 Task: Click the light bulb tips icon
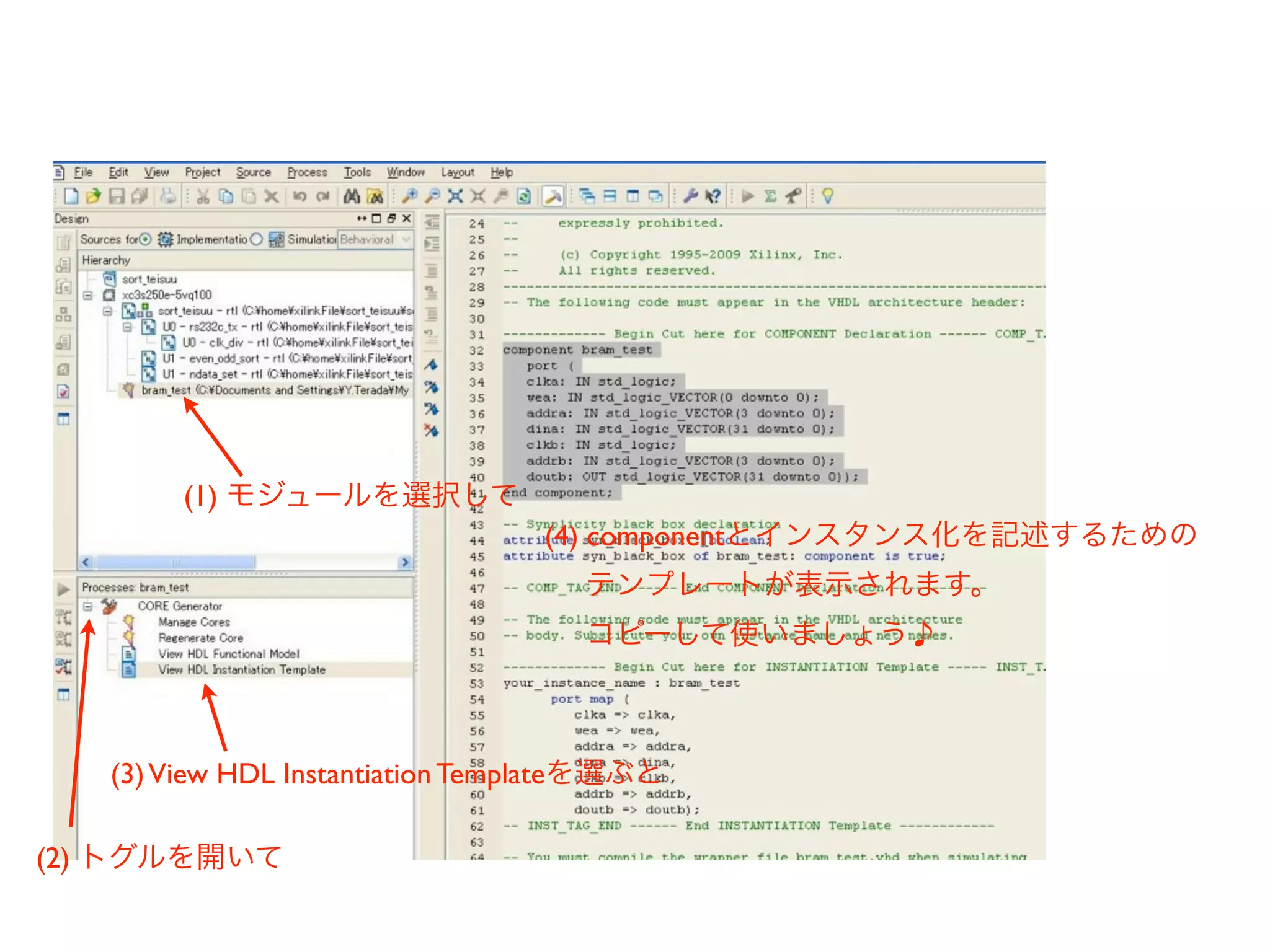pos(827,196)
